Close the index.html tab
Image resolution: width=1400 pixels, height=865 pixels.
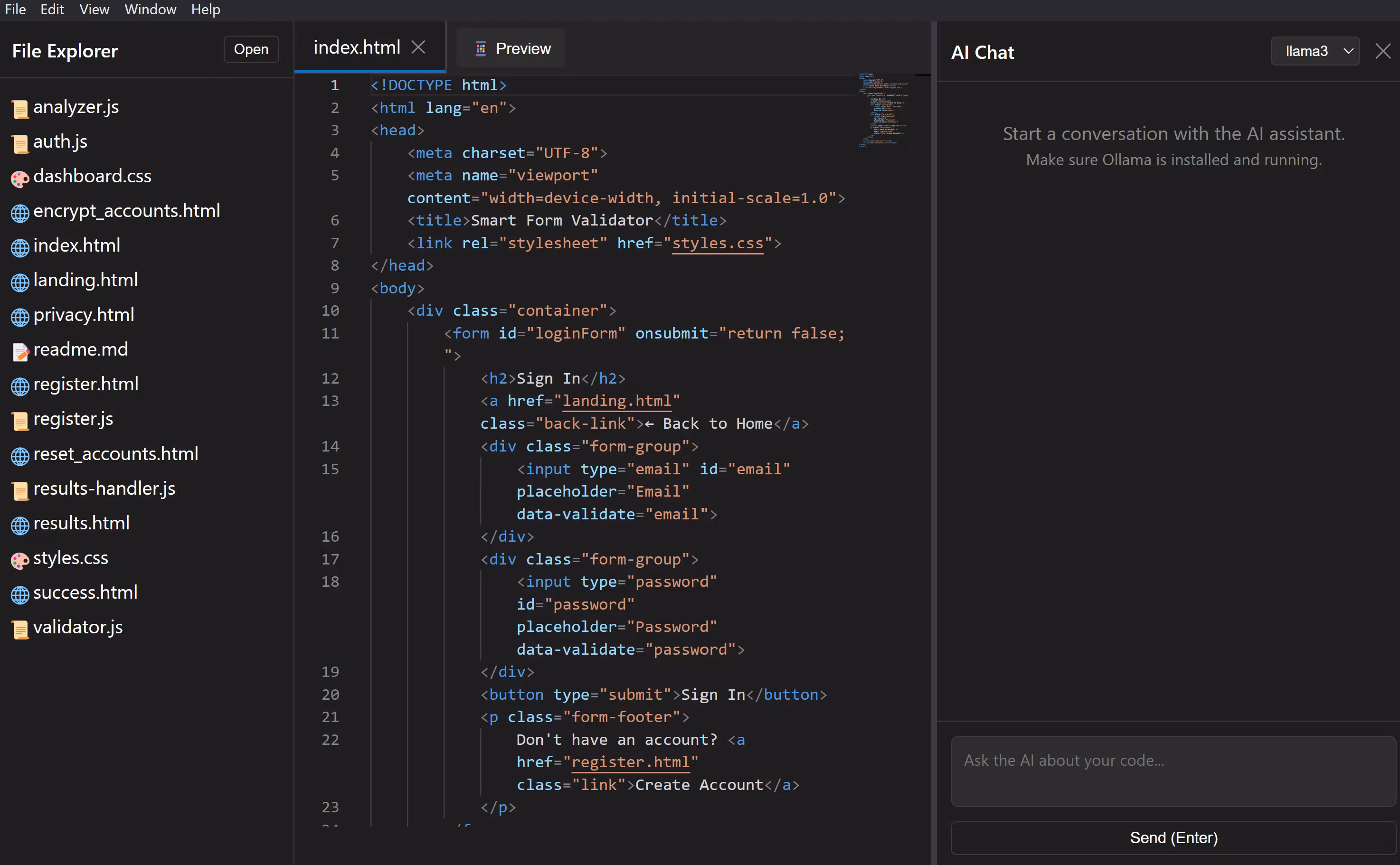click(x=418, y=47)
